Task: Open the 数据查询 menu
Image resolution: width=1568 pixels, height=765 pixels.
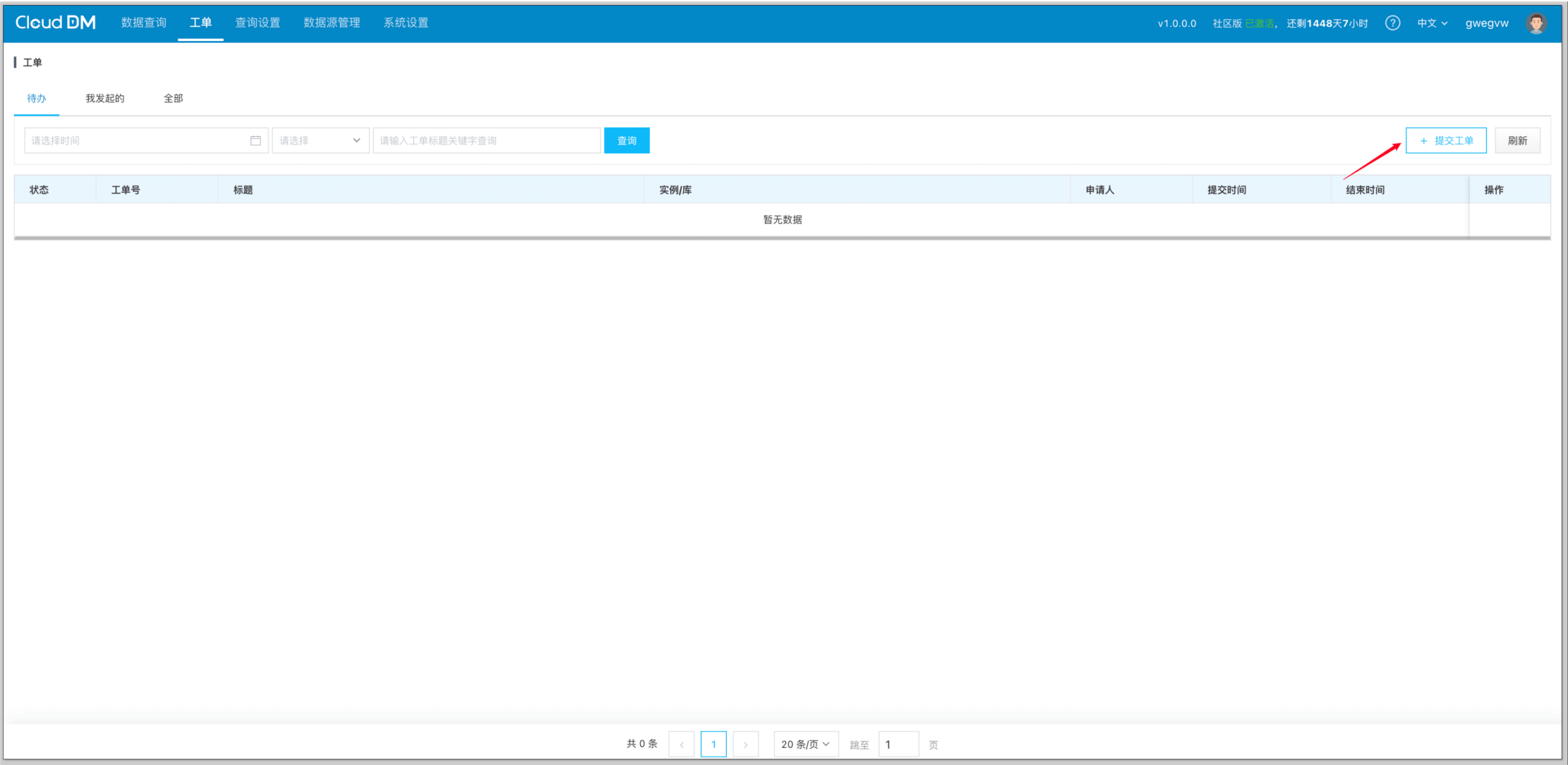Action: 144,23
